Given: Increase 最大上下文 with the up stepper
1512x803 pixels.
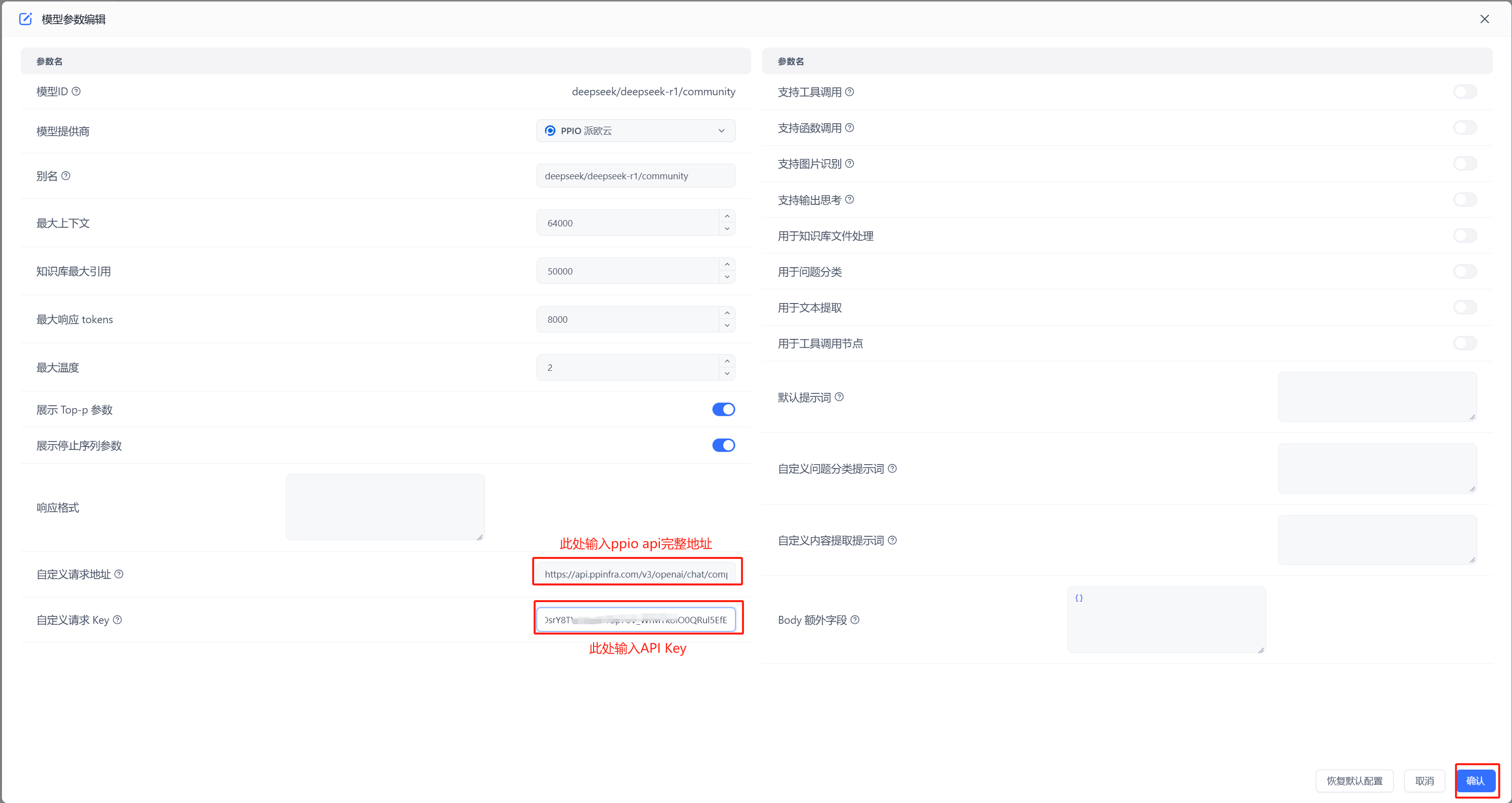Looking at the screenshot, I should tap(727, 217).
